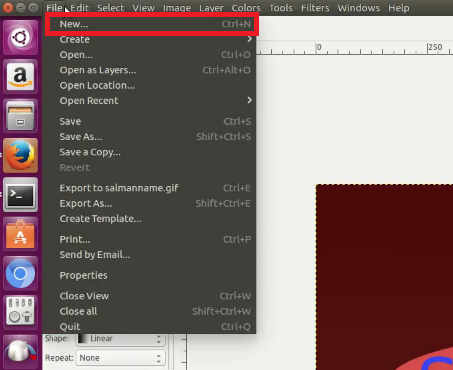453x370 pixels.
Task: Open the Image menu
Action: click(177, 8)
